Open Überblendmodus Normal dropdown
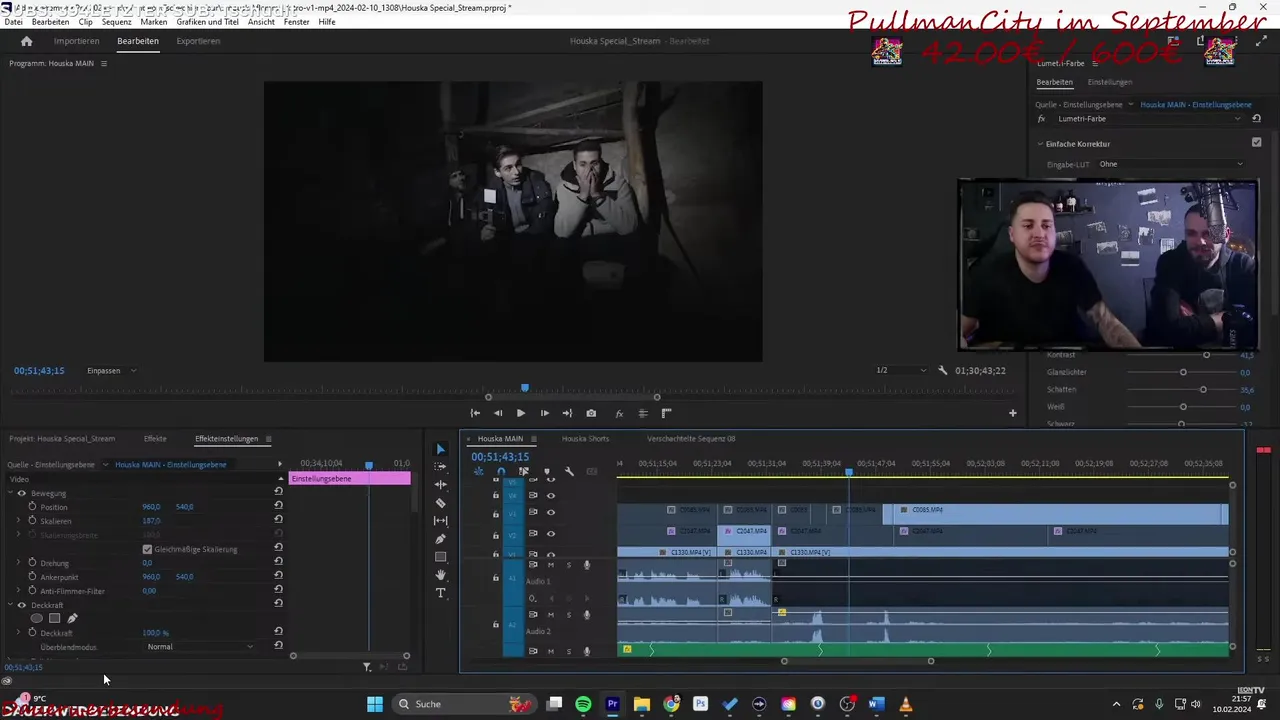 pyautogui.click(x=200, y=647)
